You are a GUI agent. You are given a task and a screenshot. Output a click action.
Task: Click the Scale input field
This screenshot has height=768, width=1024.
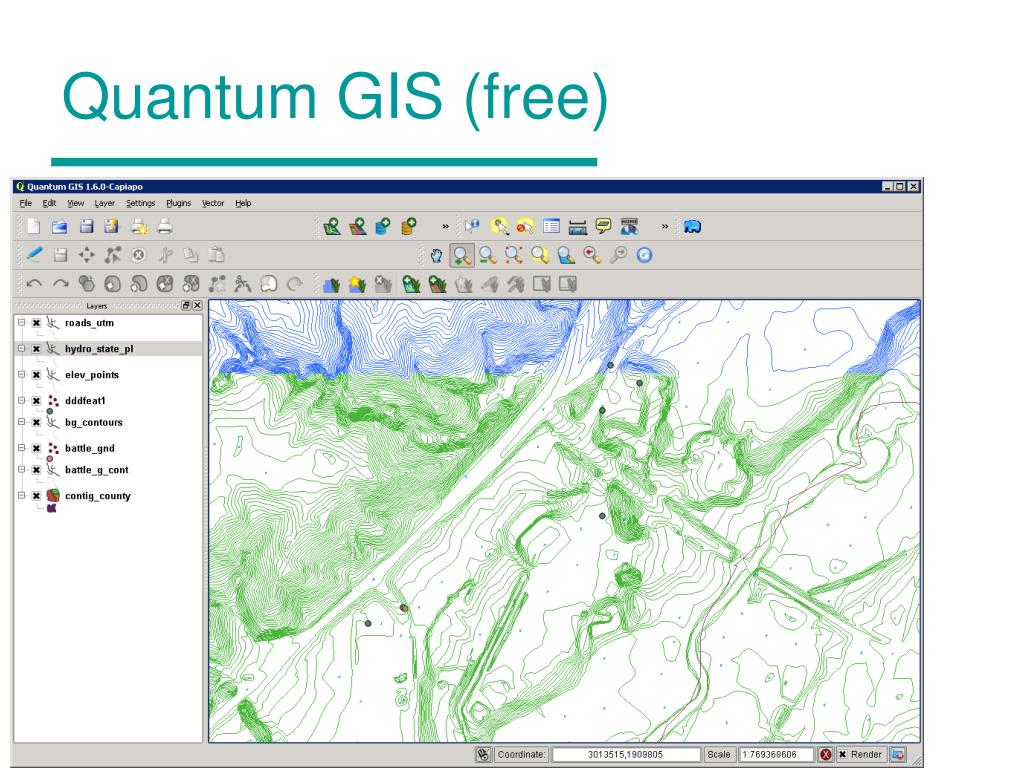point(776,754)
